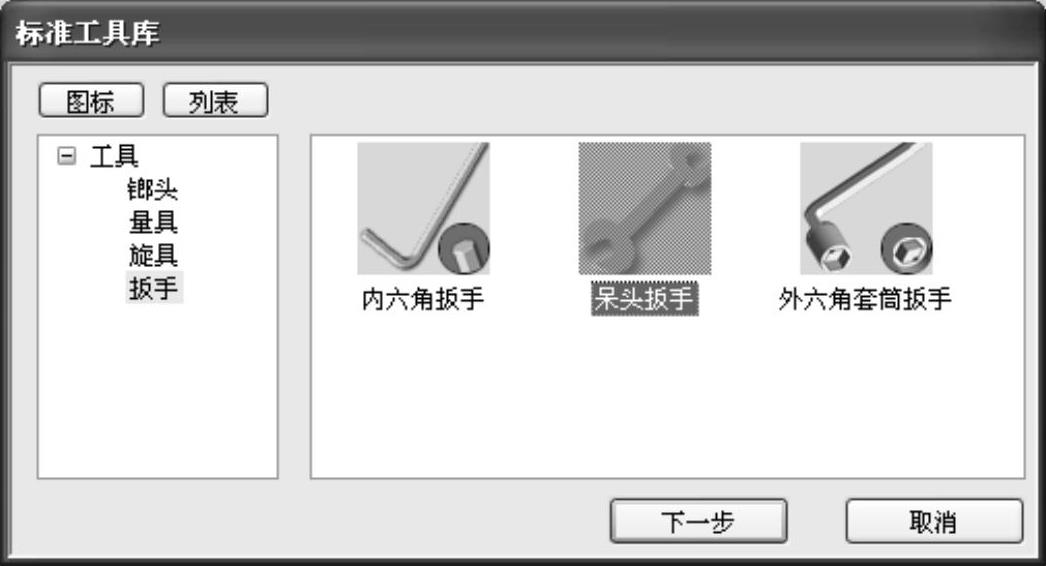
Task: Open the 锒头 category
Action: pyautogui.click(x=153, y=190)
